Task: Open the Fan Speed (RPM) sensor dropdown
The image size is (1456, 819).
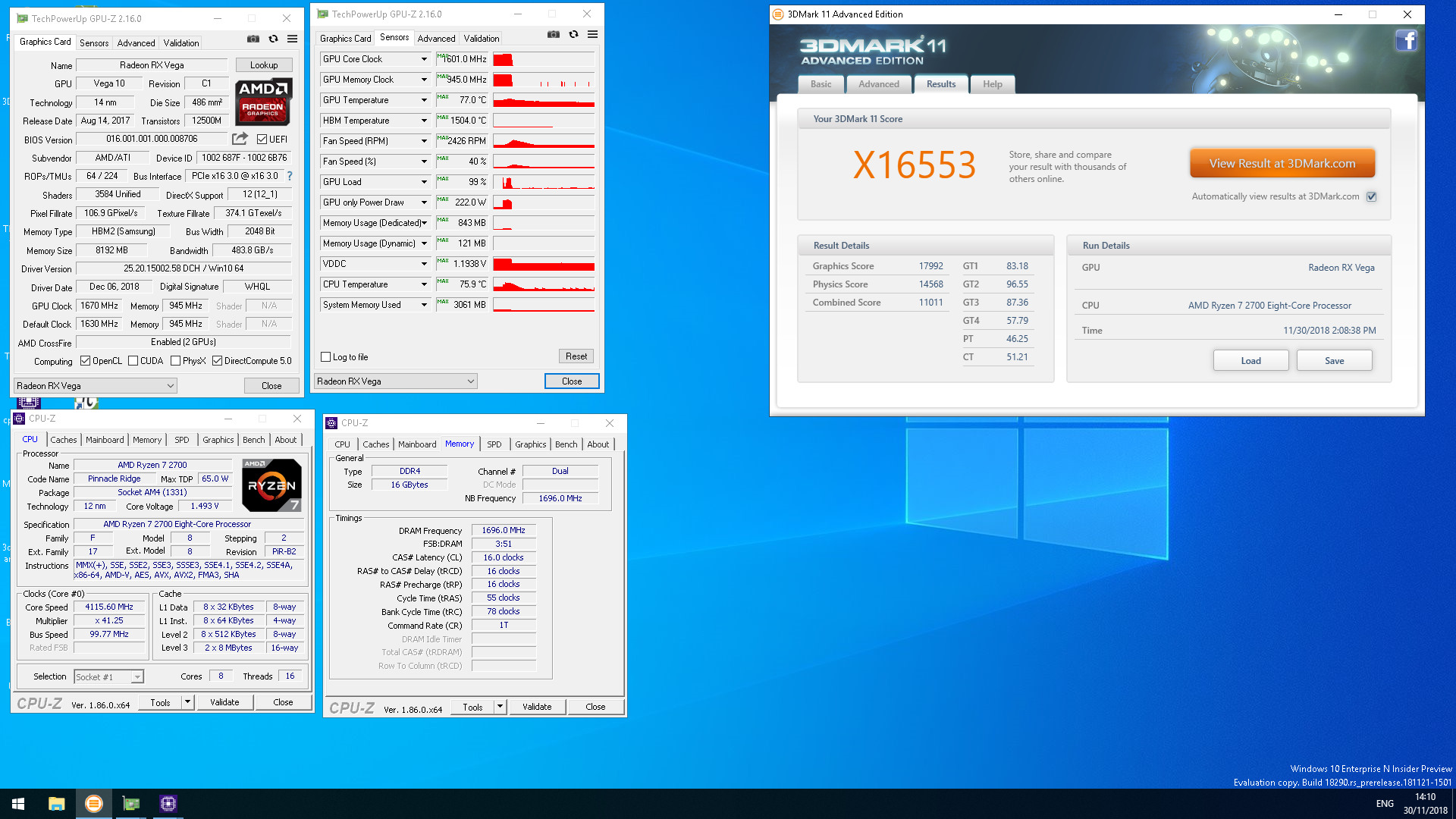Action: coord(424,141)
